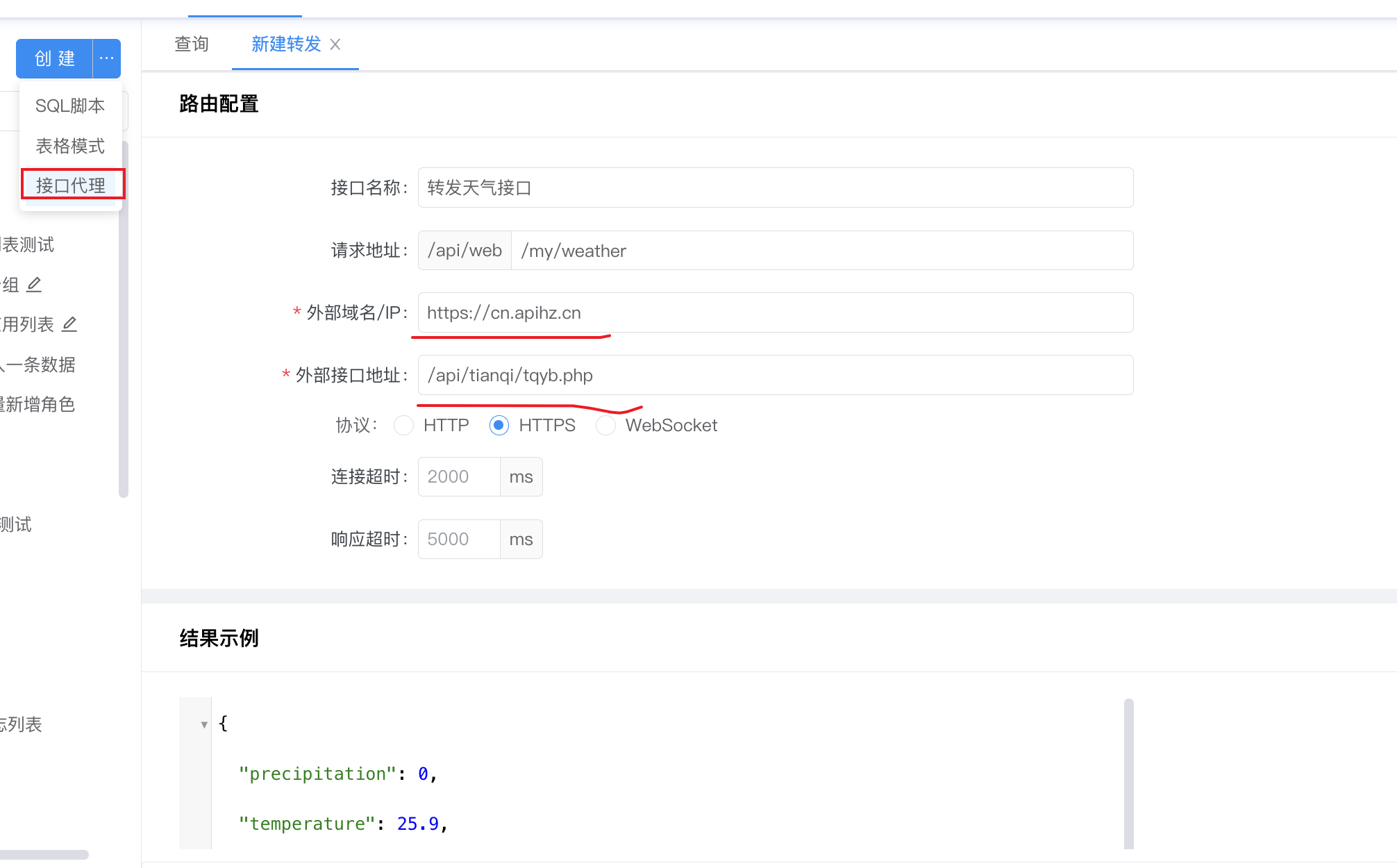This screenshot has width=1397, height=868.
Task: Close the 新建转发 tab
Action: [x=335, y=44]
